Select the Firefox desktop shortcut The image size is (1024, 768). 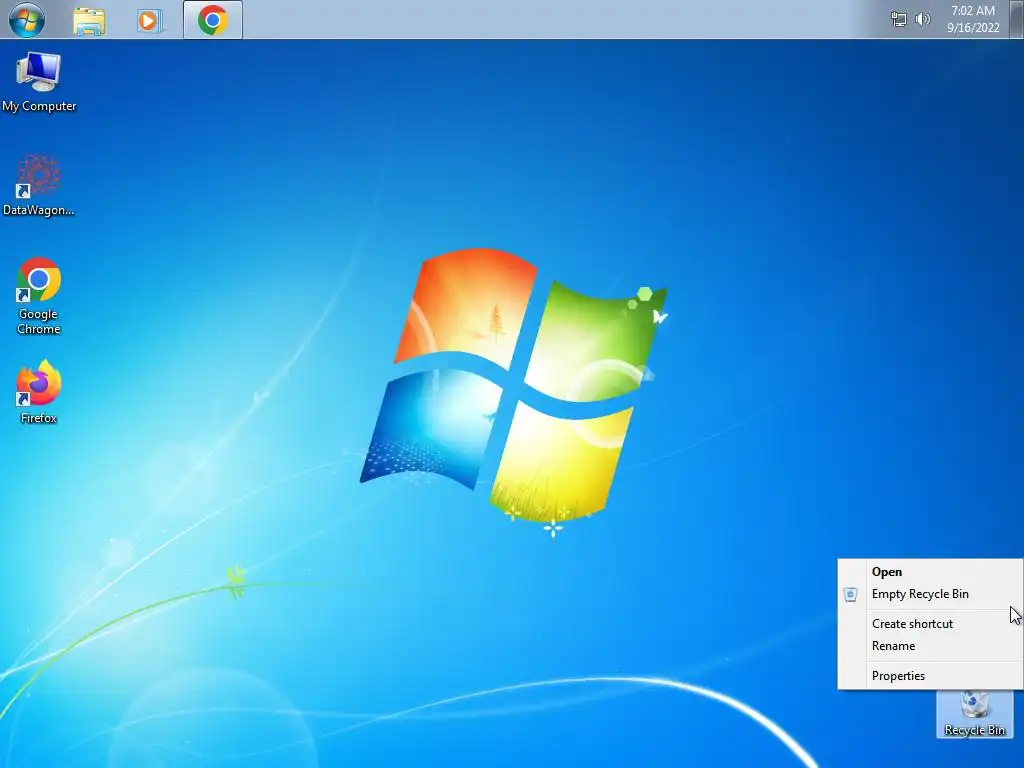tap(39, 392)
